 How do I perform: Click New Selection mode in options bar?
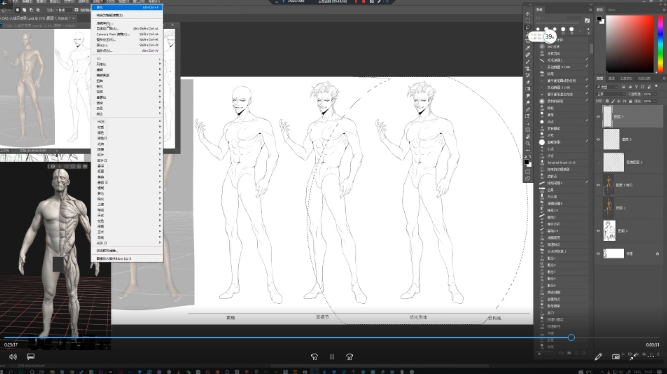coord(17,9)
